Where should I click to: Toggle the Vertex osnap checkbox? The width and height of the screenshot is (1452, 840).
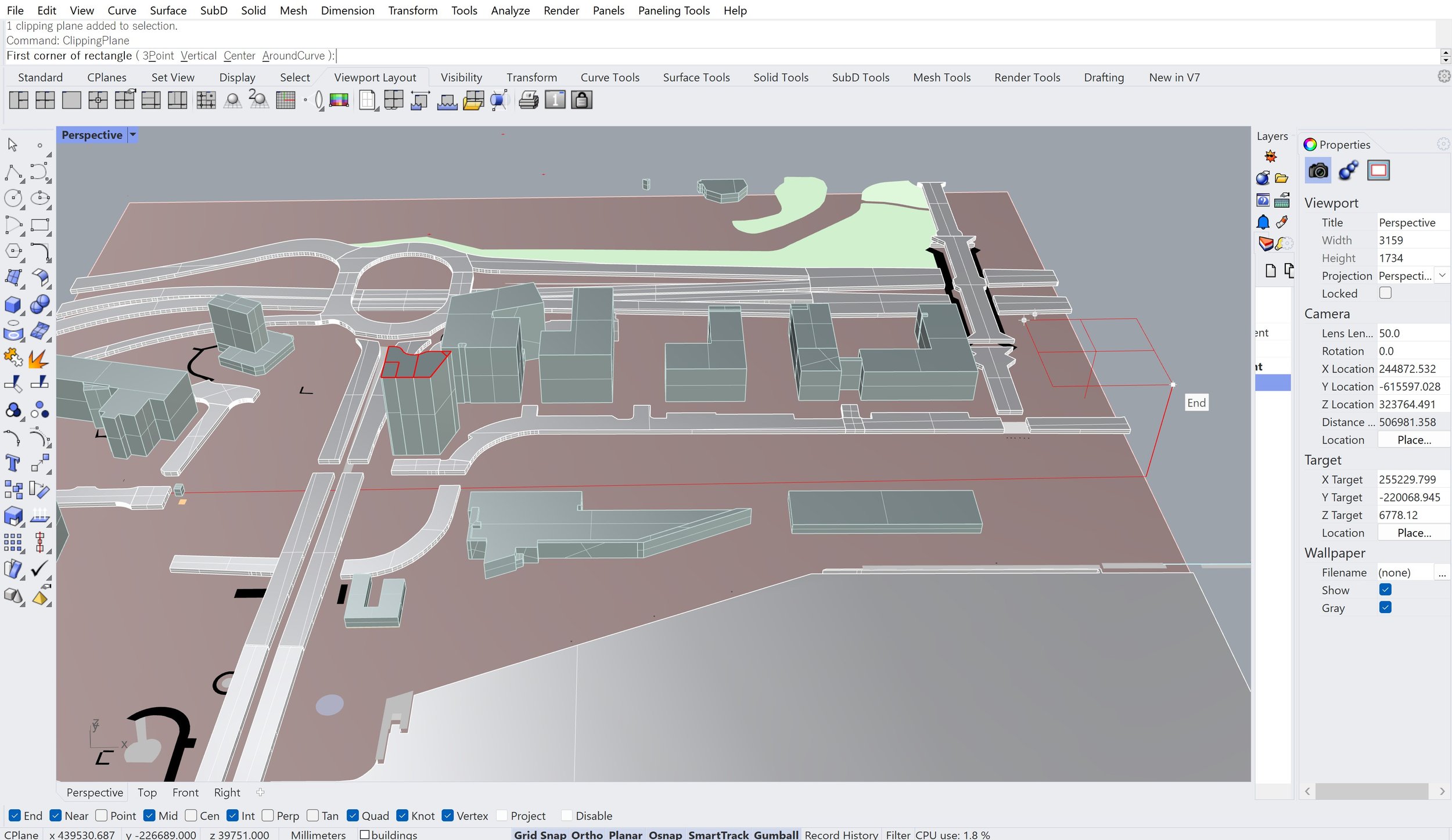[450, 815]
